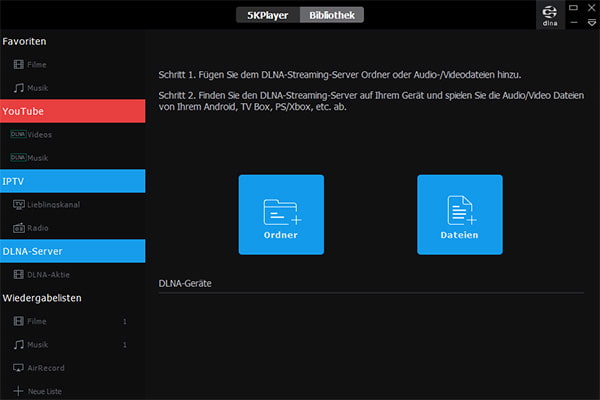Add files with the Dateien button
The height and width of the screenshot is (400, 600).
pos(460,215)
